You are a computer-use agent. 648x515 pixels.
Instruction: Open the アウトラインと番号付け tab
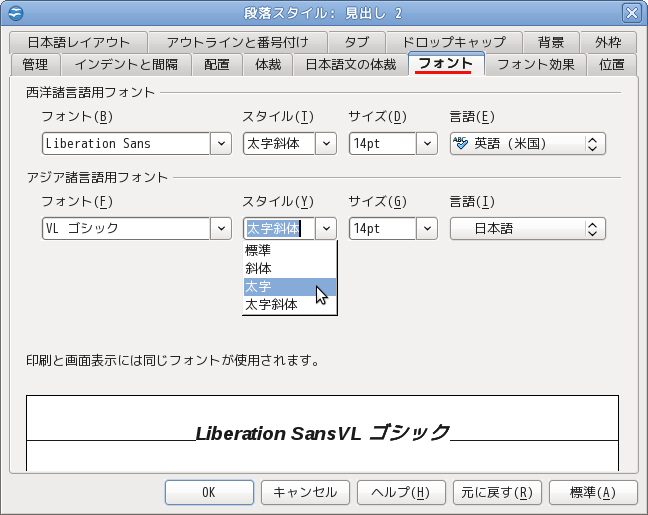click(238, 42)
